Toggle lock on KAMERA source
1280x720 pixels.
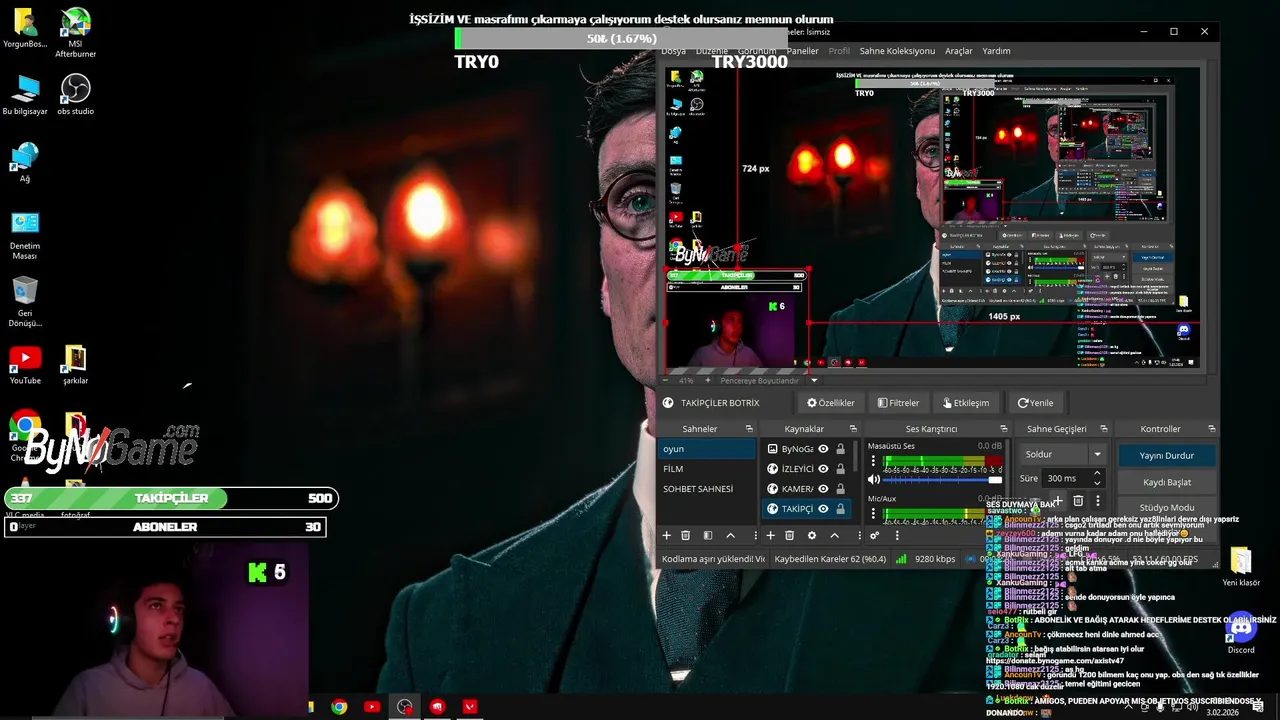[x=840, y=489]
